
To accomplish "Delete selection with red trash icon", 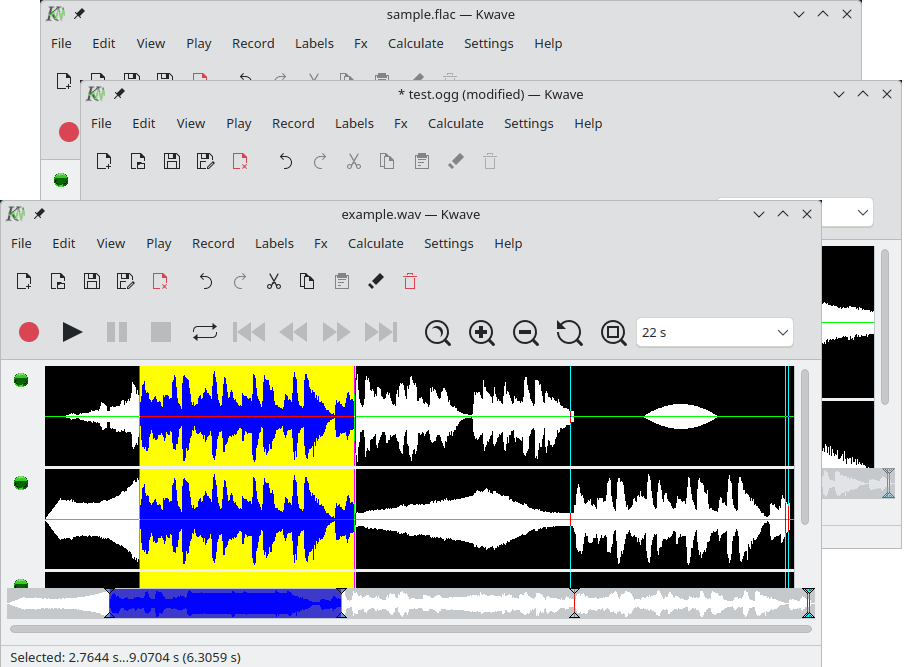I will point(410,281).
